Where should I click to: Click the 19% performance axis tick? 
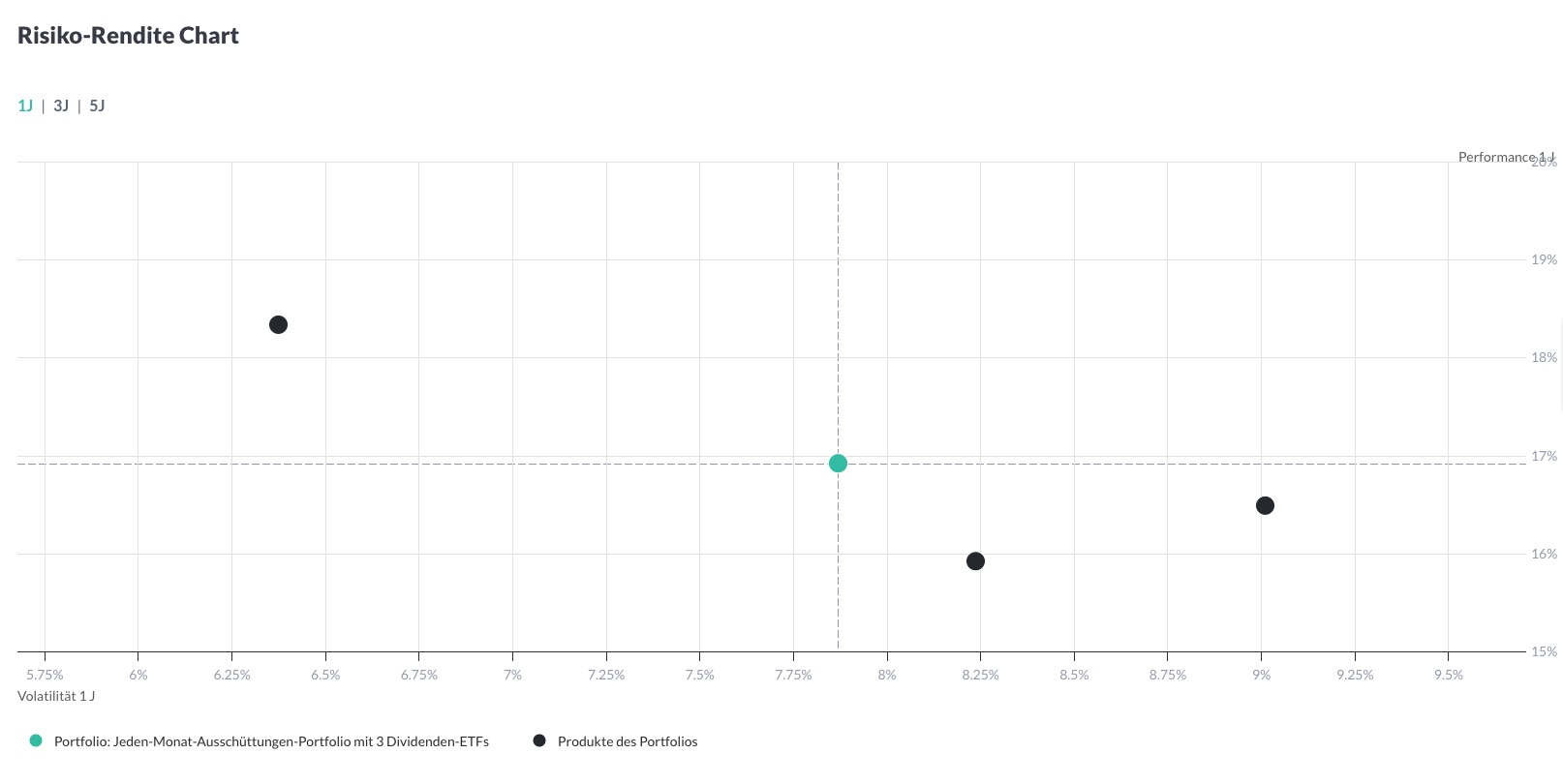pos(1544,259)
